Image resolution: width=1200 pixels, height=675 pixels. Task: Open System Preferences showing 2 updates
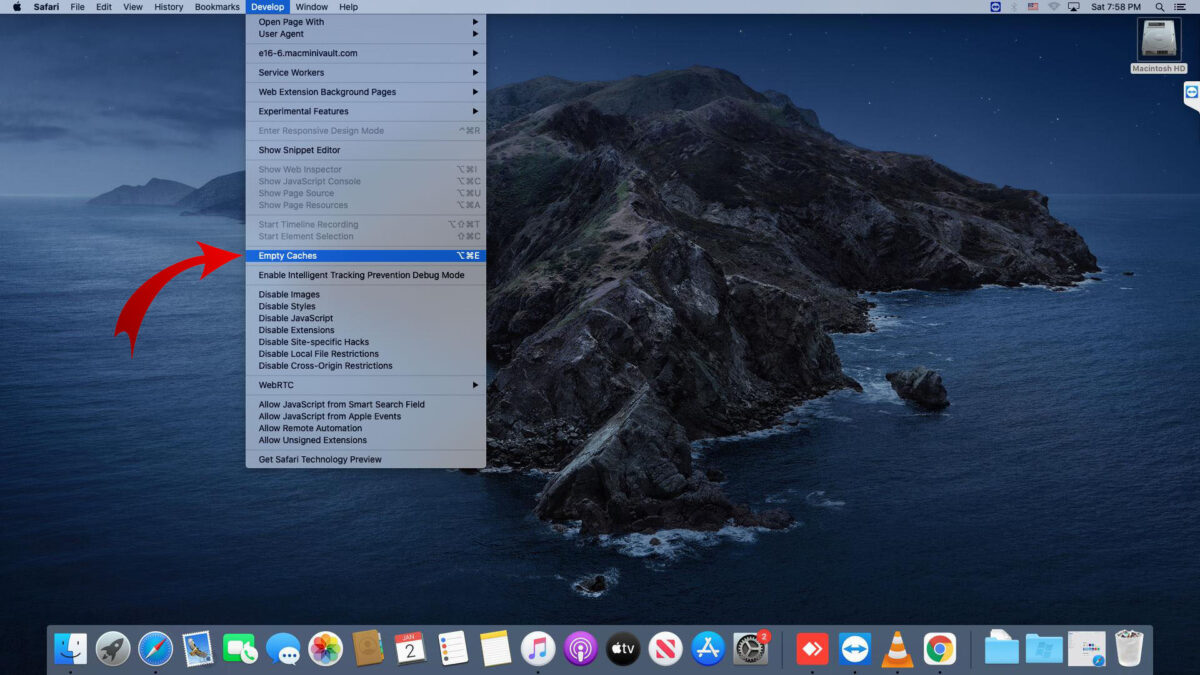(x=750, y=648)
